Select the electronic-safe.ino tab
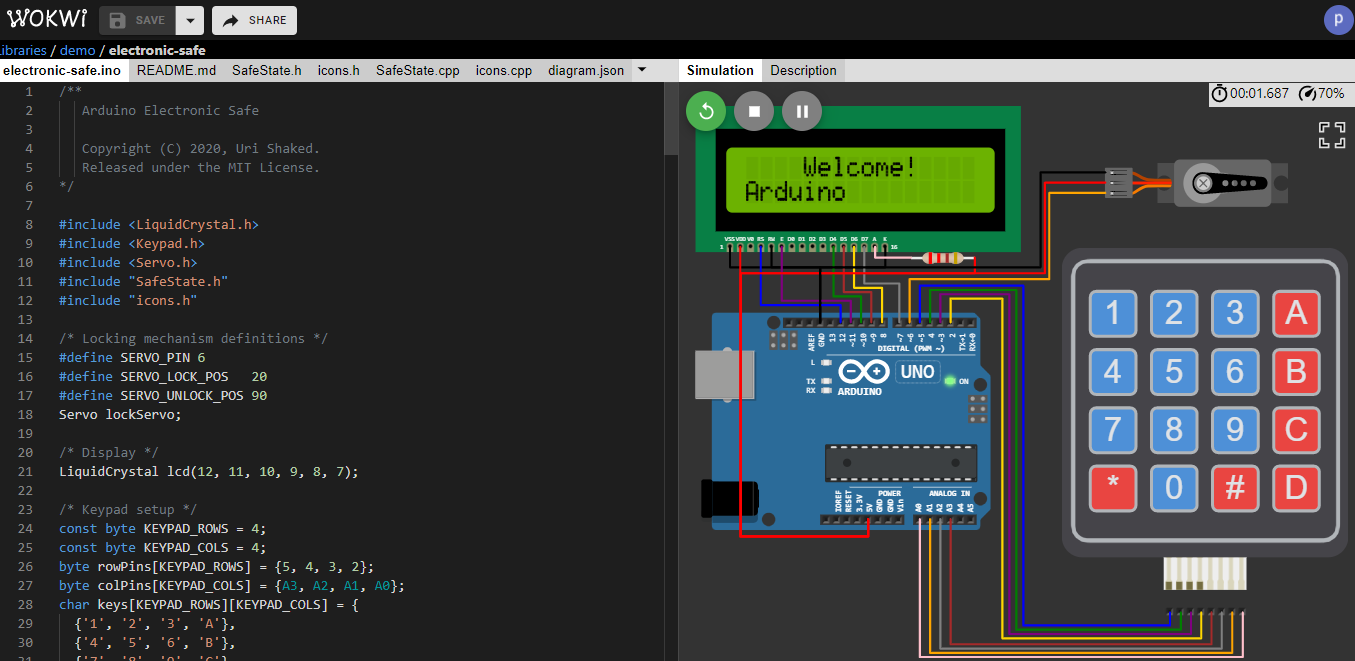Screen dimensions: 1355x661 62,70
